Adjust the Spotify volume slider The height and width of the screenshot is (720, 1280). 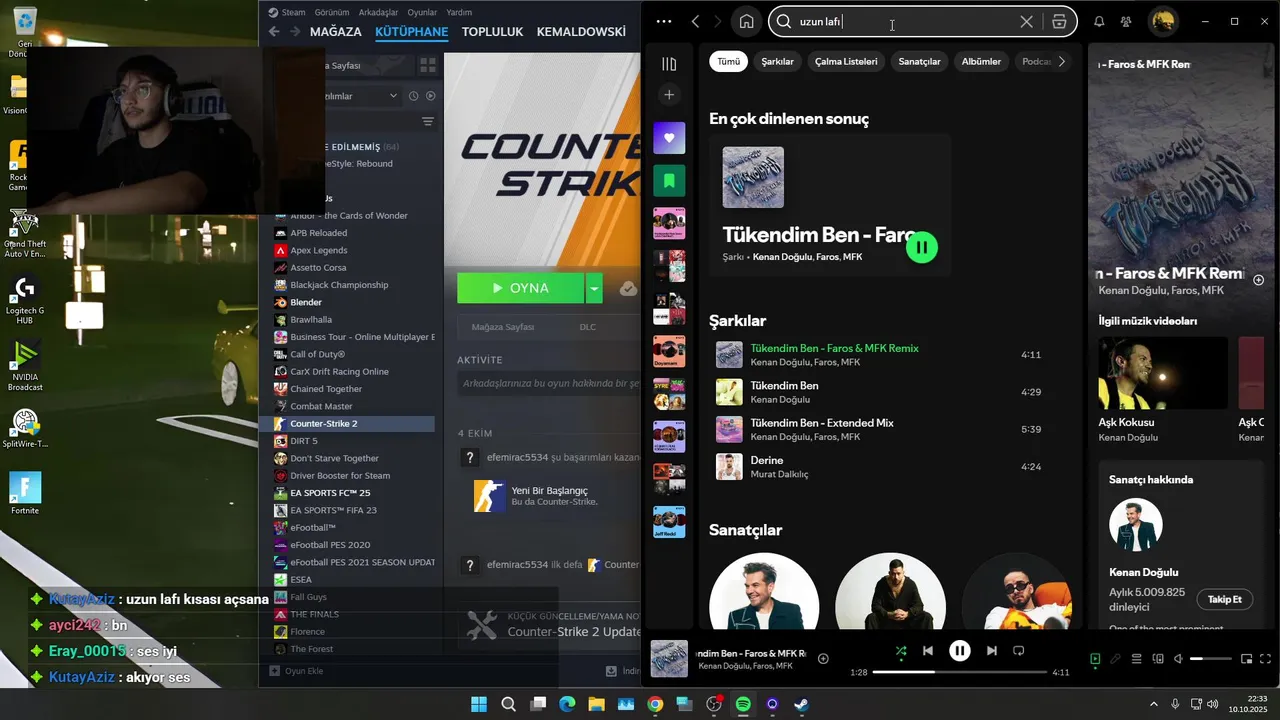point(1210,659)
